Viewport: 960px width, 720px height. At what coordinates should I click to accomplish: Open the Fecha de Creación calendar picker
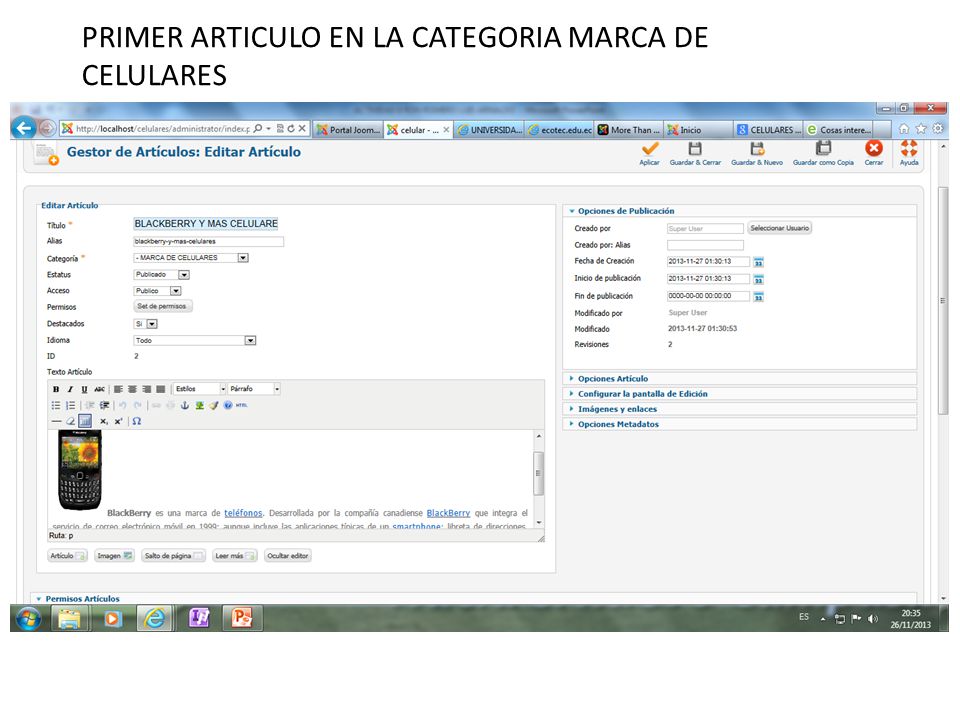tap(759, 262)
